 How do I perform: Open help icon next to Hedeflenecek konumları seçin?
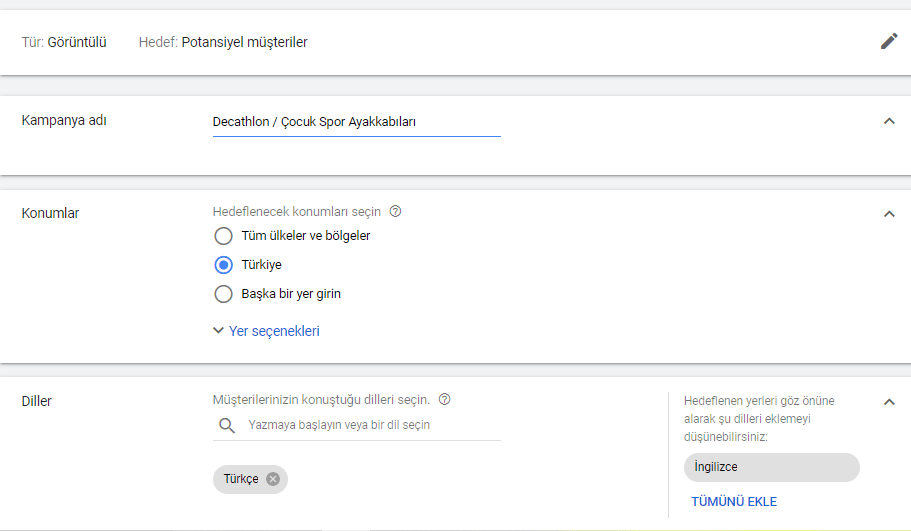coord(395,212)
